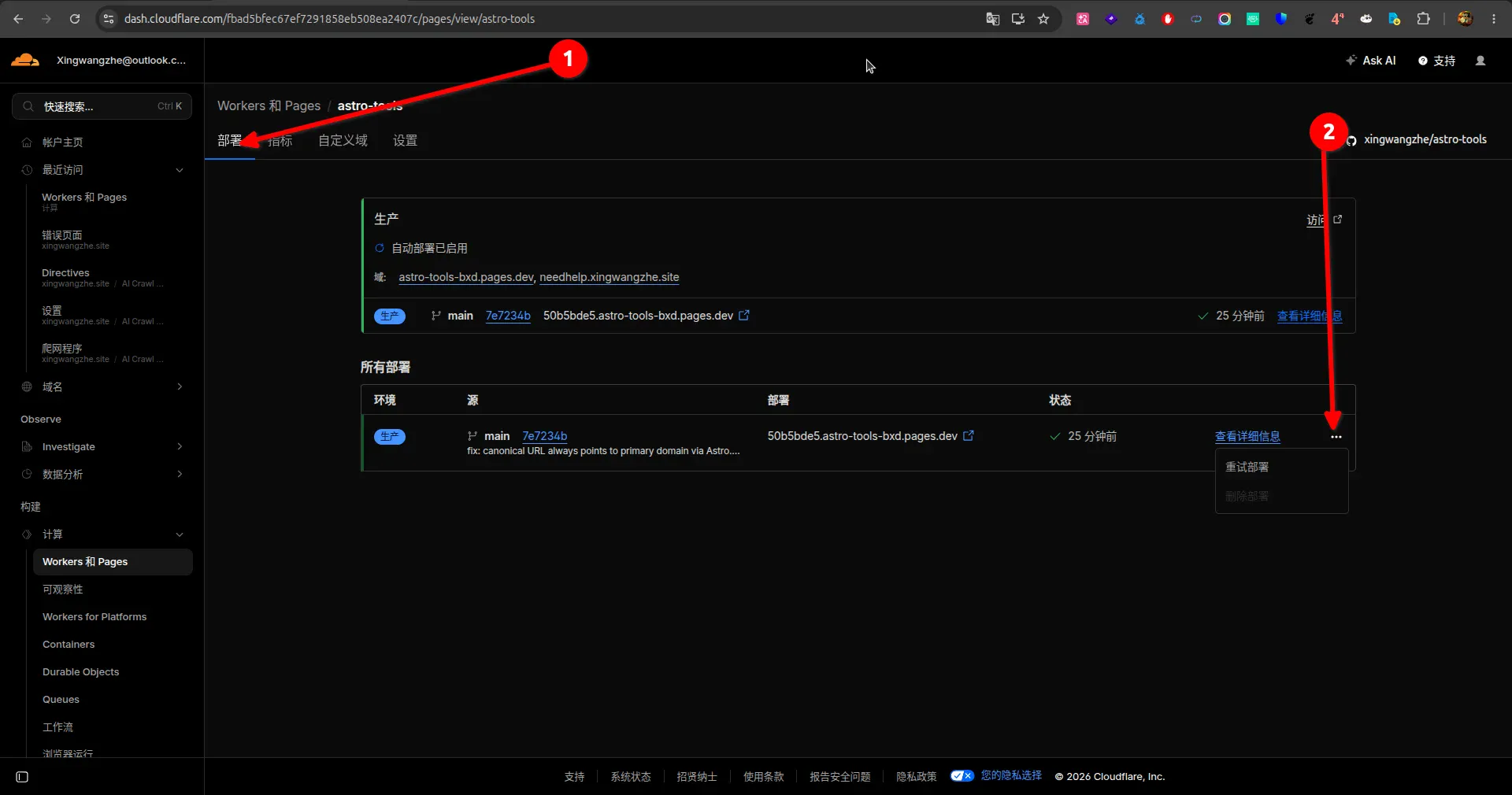Image resolution: width=1512 pixels, height=795 pixels.
Task: Open Queues in the sidebar
Action: (x=61, y=700)
